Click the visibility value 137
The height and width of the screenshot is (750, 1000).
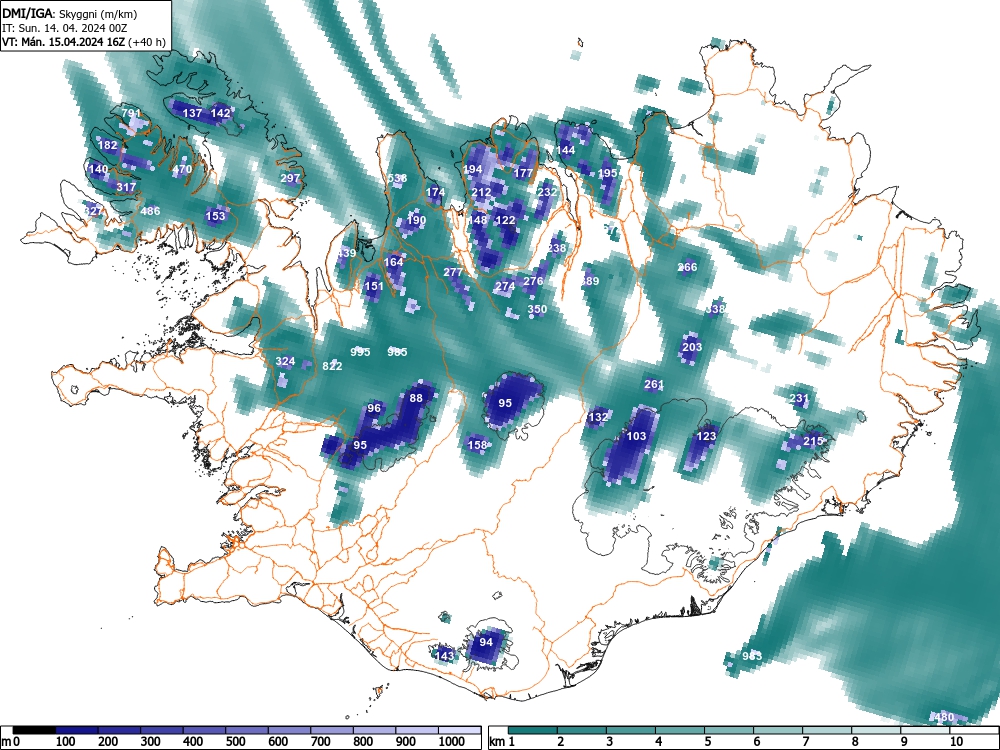pos(193,113)
